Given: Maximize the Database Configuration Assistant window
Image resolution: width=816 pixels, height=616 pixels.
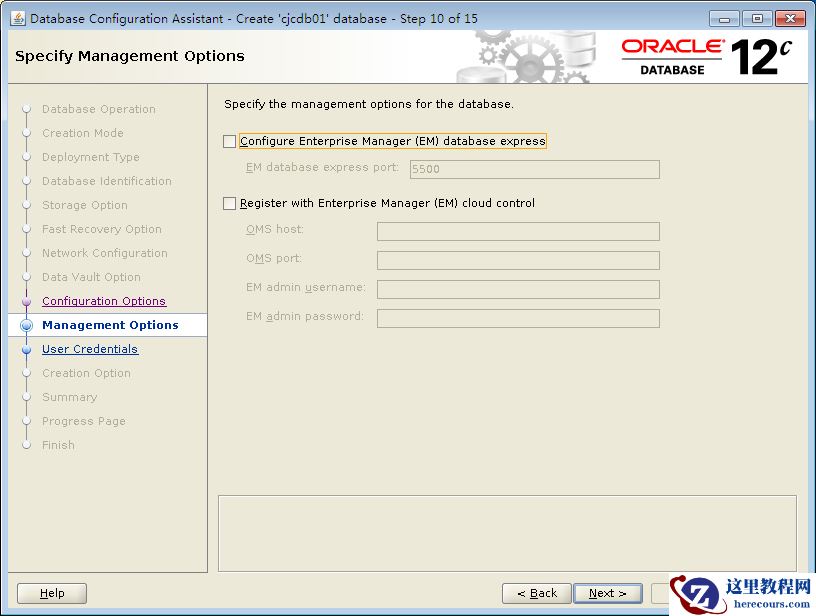Looking at the screenshot, I should point(757,19).
